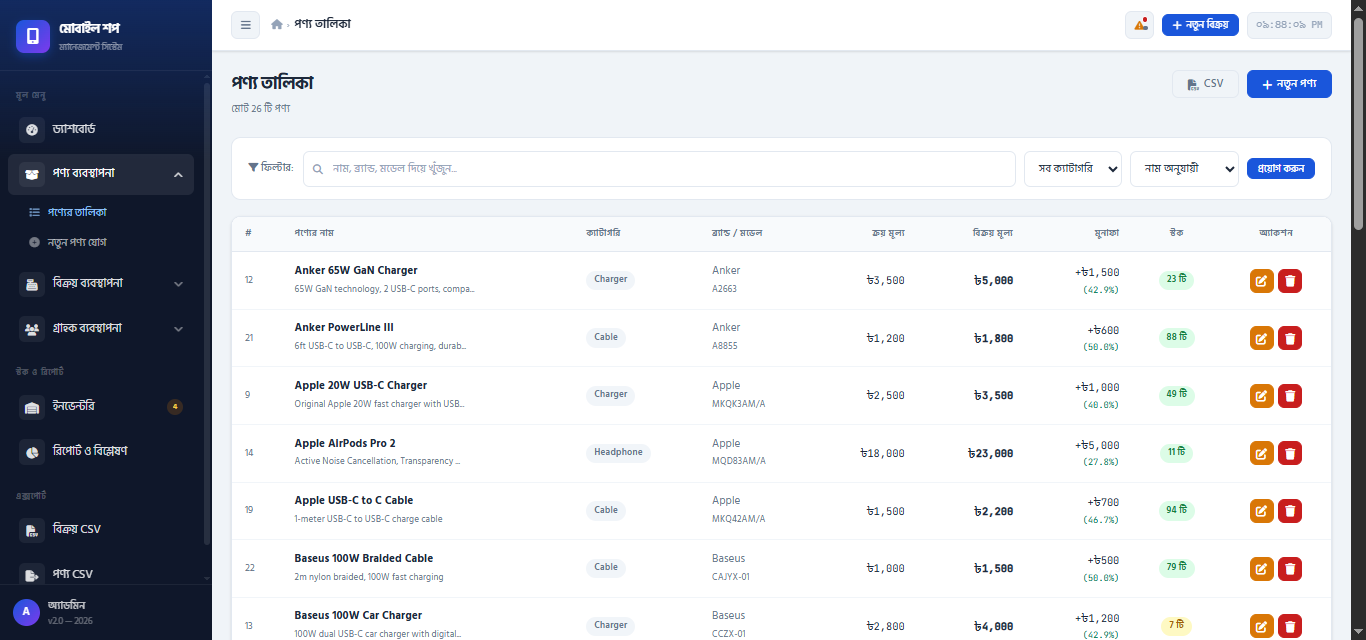Delete the Baseus 100W Car Charger row
1366x640 pixels.
point(1290,626)
